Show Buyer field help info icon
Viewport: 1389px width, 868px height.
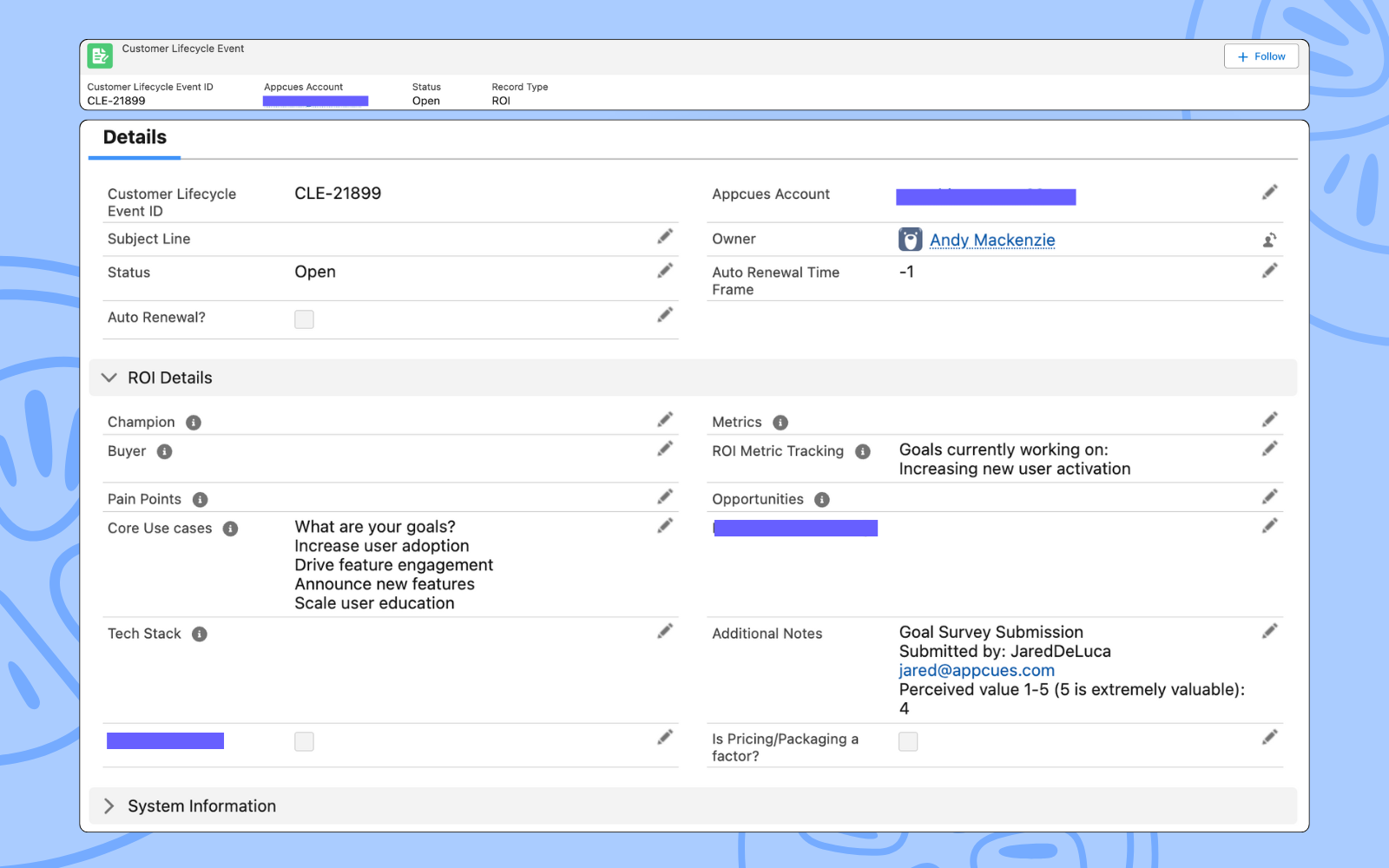[164, 451]
